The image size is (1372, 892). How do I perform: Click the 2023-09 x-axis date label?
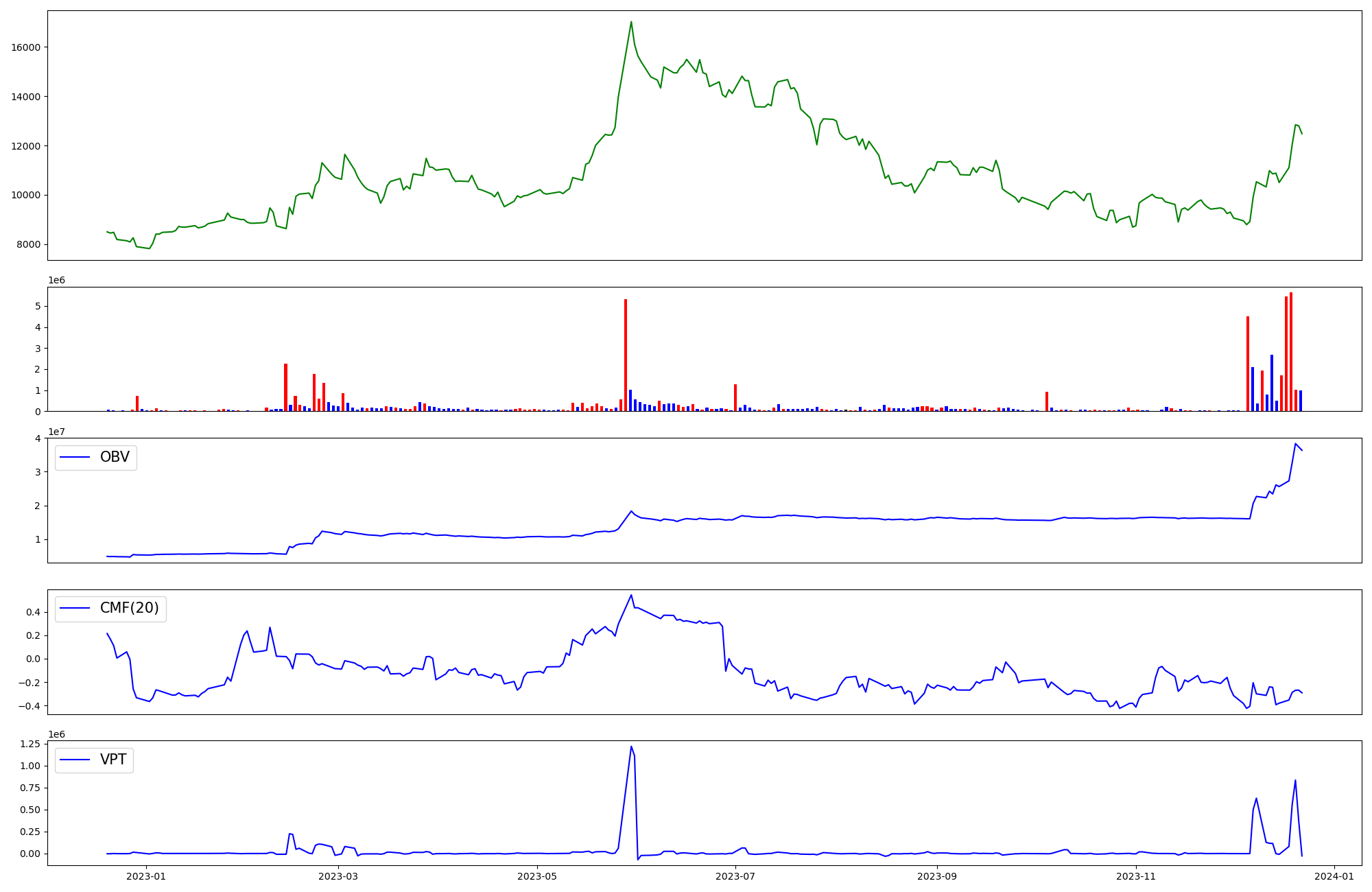[937, 876]
